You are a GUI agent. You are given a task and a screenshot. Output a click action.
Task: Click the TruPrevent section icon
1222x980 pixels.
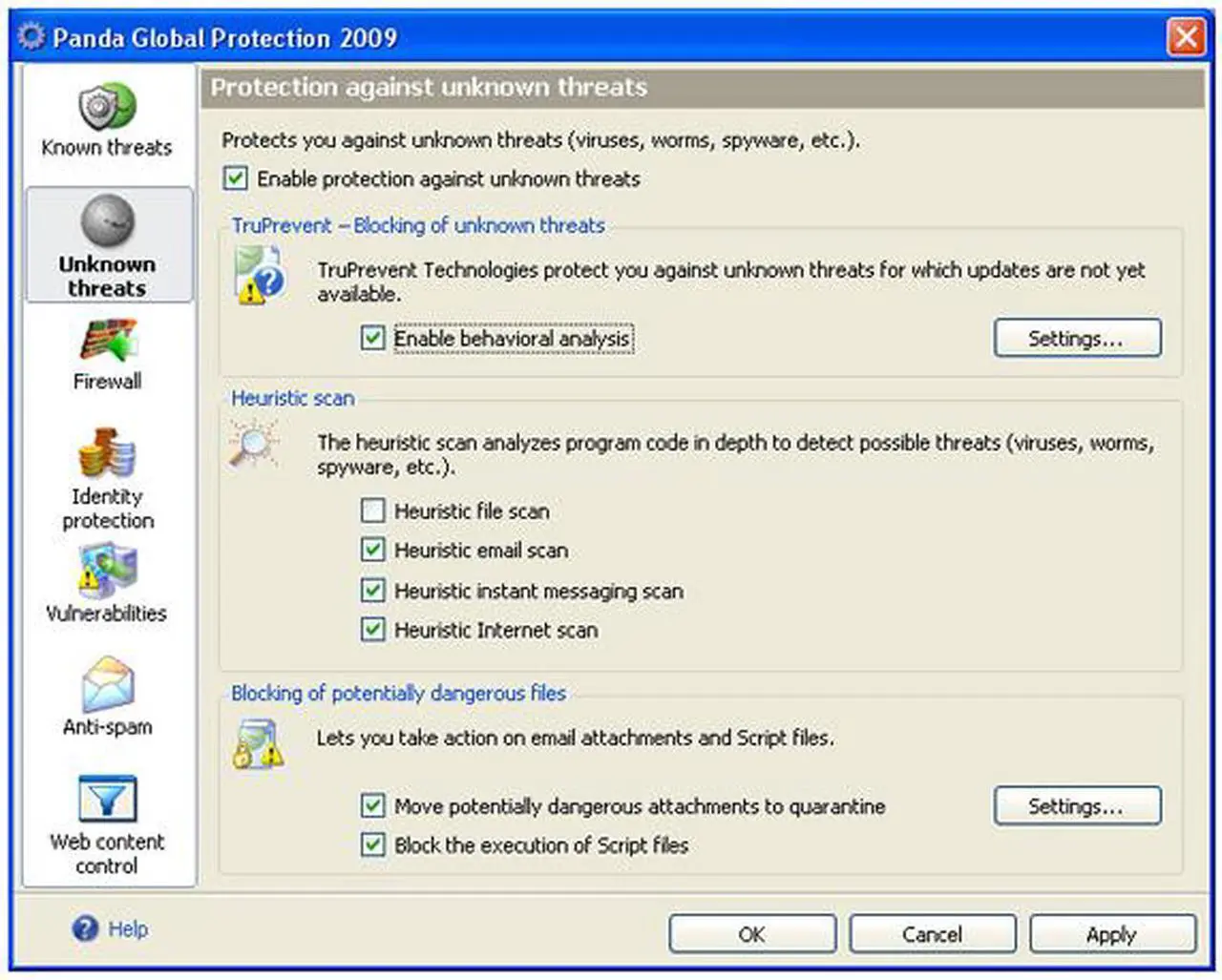click(259, 276)
